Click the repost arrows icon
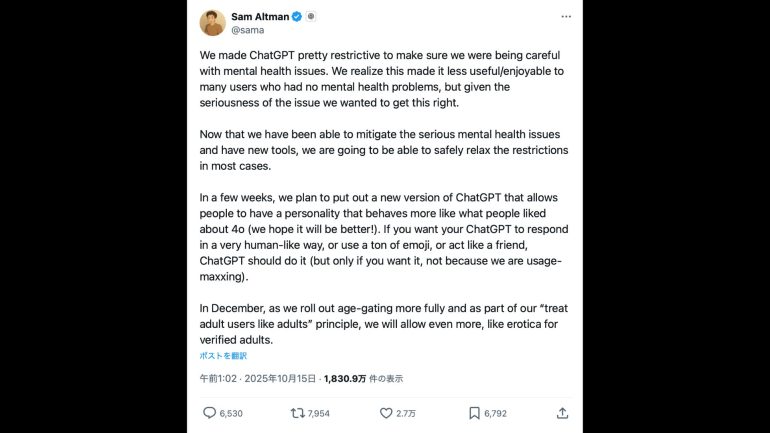The image size is (770, 433). point(297,413)
